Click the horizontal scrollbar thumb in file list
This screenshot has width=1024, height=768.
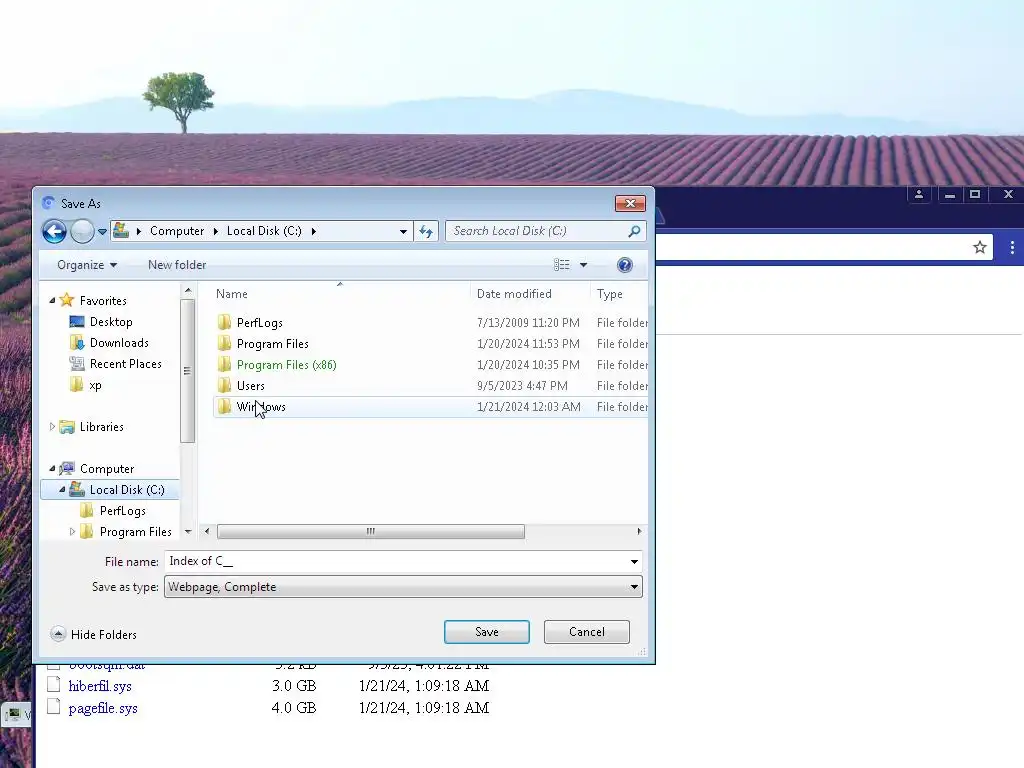pyautogui.click(x=370, y=532)
